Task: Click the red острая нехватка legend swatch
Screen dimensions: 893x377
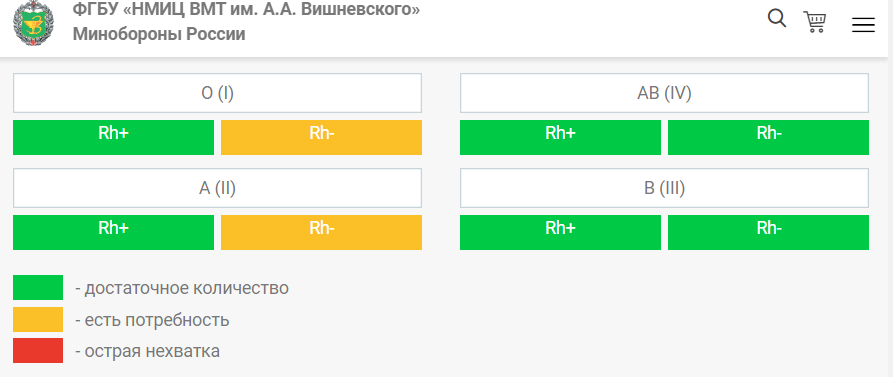Action: pyautogui.click(x=38, y=350)
